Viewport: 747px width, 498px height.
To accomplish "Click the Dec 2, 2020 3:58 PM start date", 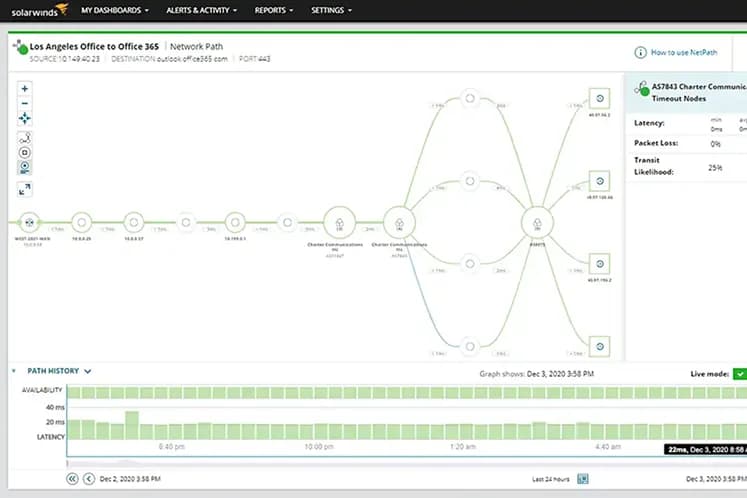I will (x=130, y=478).
